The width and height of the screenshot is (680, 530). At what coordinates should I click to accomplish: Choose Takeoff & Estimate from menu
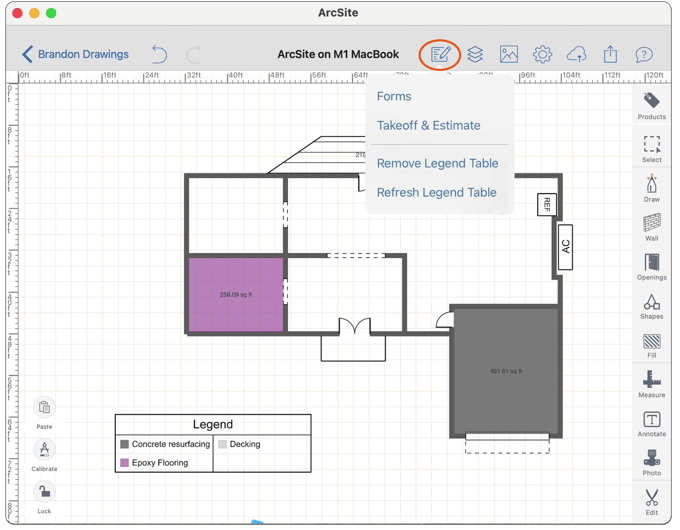(428, 125)
